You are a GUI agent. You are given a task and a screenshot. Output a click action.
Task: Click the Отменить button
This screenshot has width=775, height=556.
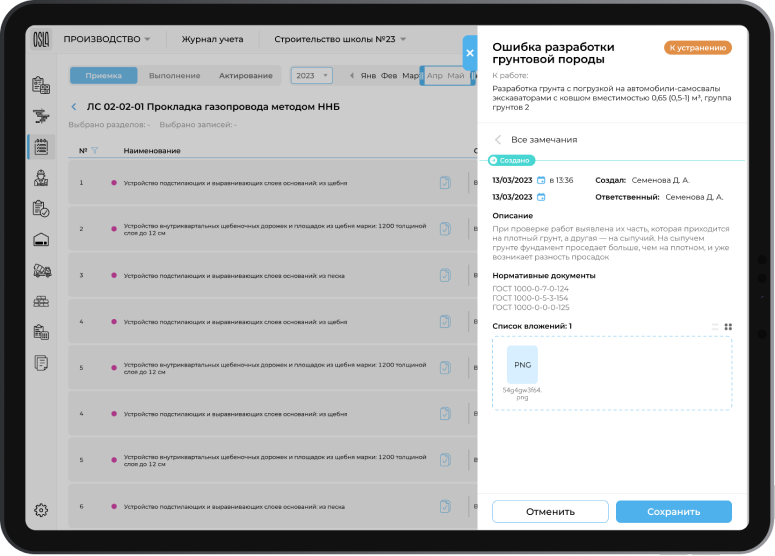pos(550,511)
